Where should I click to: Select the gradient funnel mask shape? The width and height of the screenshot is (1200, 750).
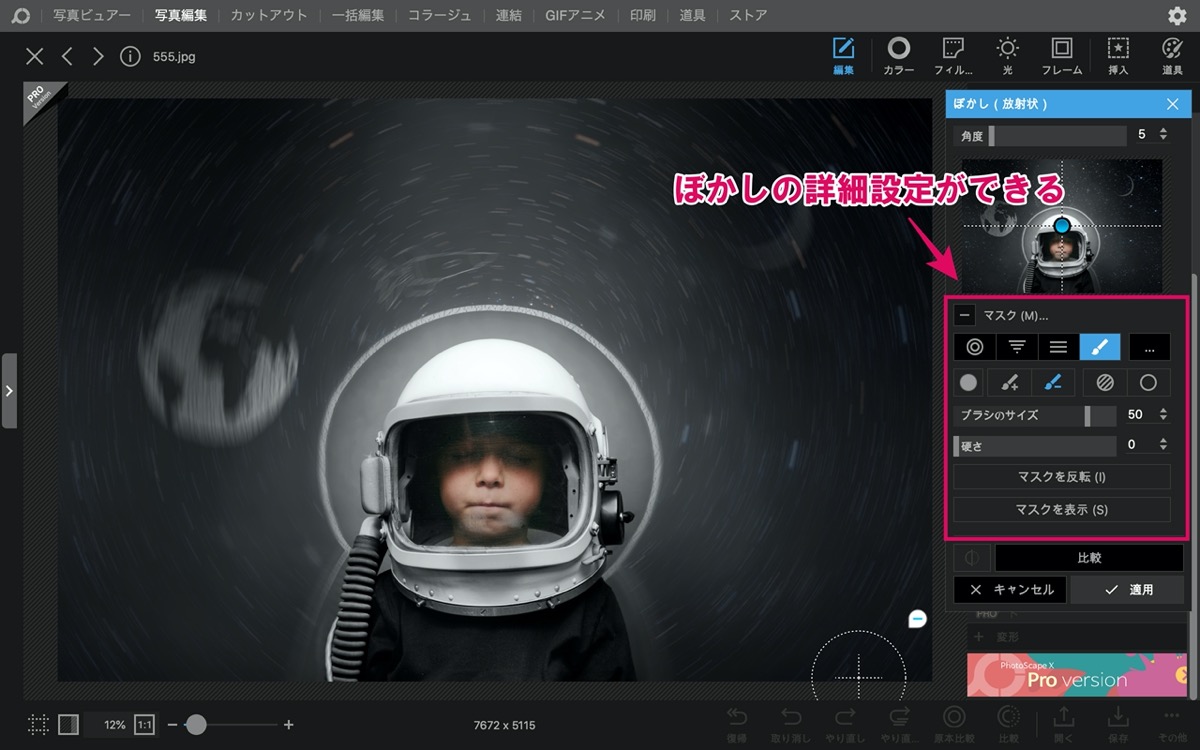(x=1016, y=347)
